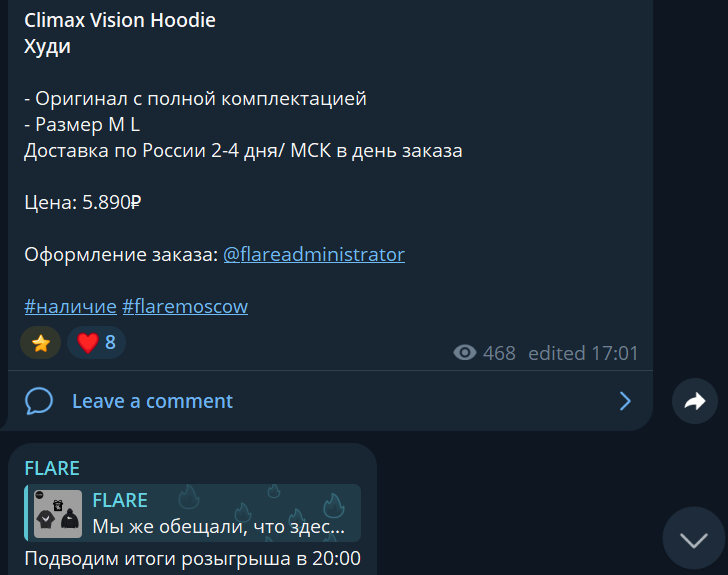This screenshot has width=728, height=575.
Task: Open the @flareadministrator mention link
Action: pyautogui.click(x=314, y=255)
